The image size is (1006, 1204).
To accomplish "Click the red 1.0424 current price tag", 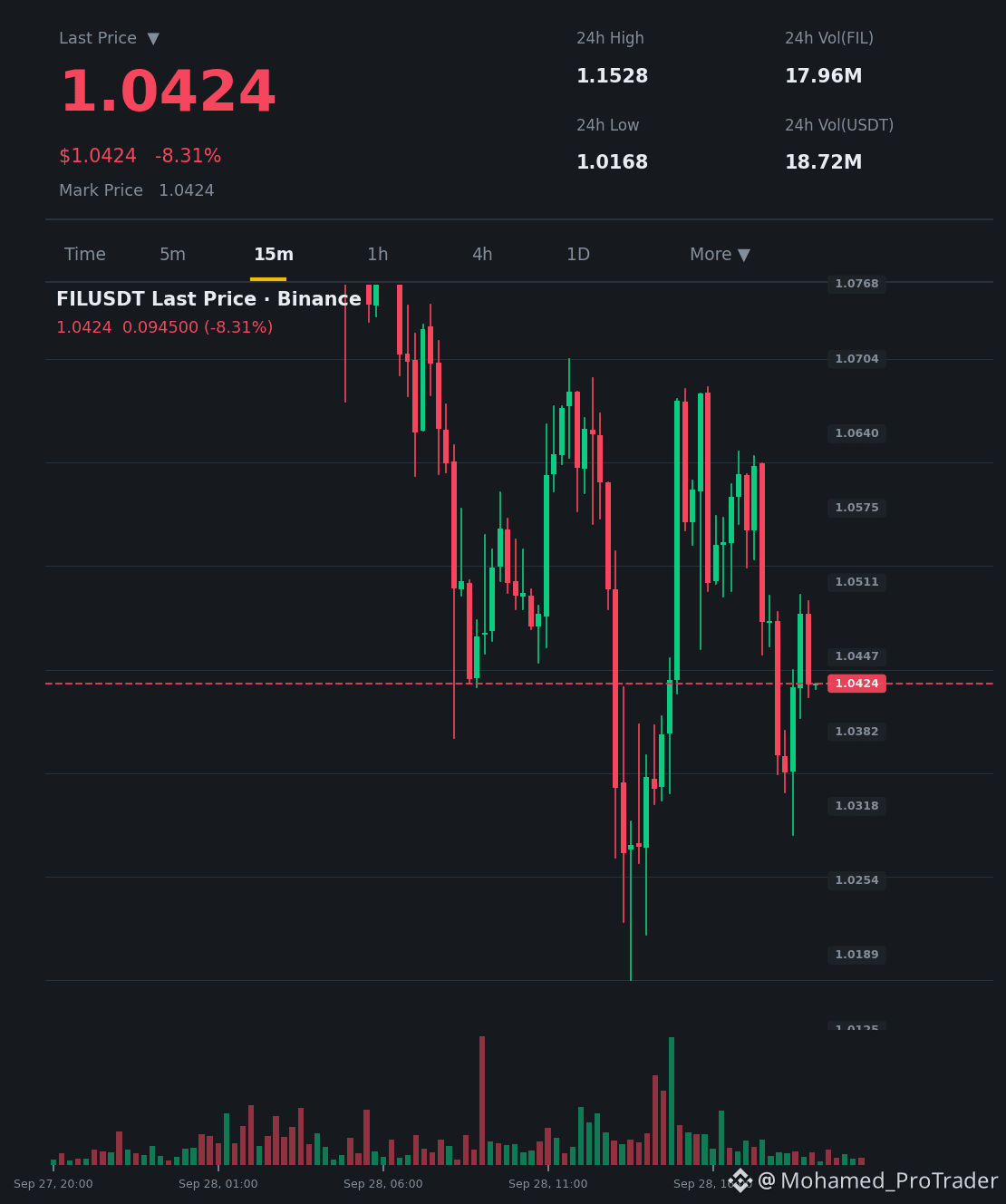I will click(856, 684).
